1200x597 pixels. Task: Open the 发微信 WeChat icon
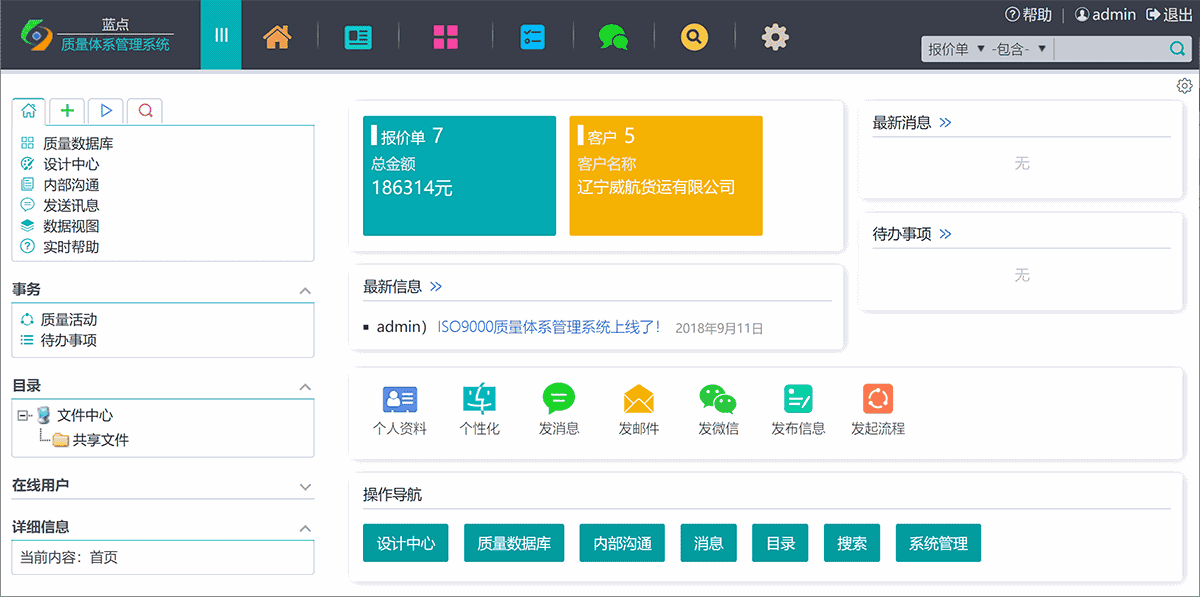[718, 397]
